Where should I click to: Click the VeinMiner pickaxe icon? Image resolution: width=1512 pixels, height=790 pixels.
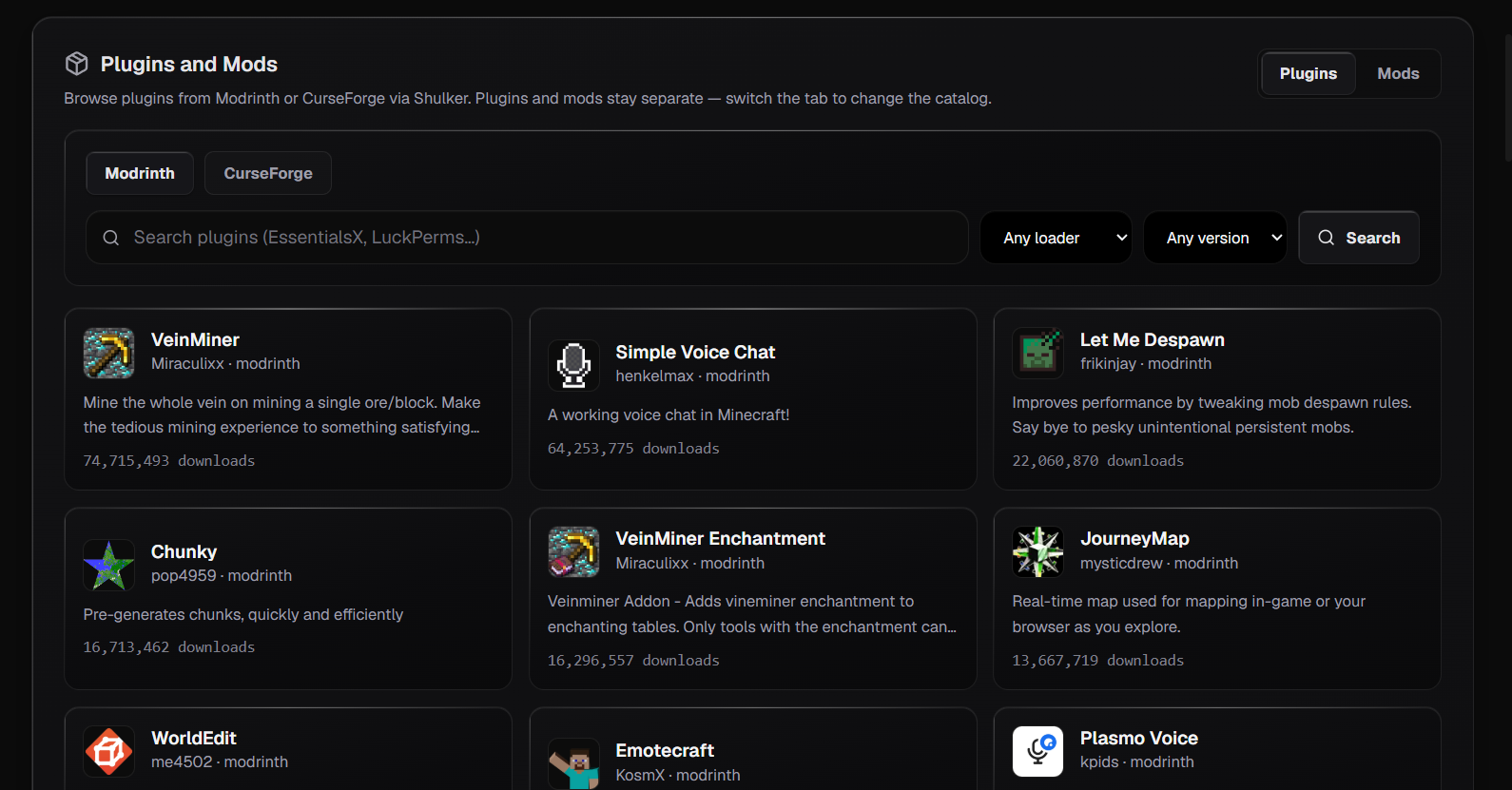108,353
